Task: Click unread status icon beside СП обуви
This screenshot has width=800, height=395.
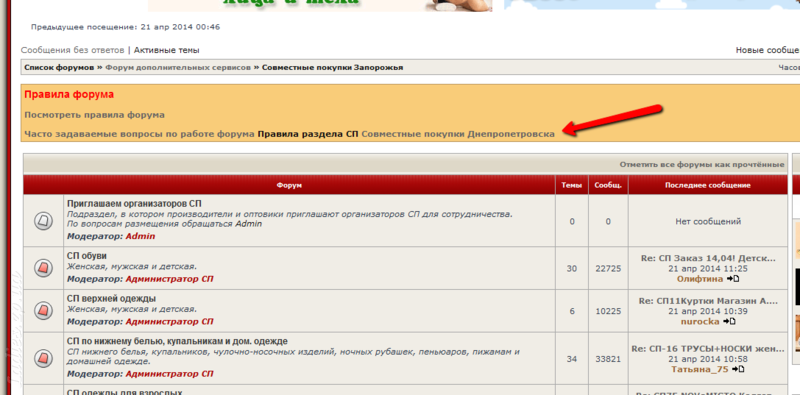Action: click(43, 268)
